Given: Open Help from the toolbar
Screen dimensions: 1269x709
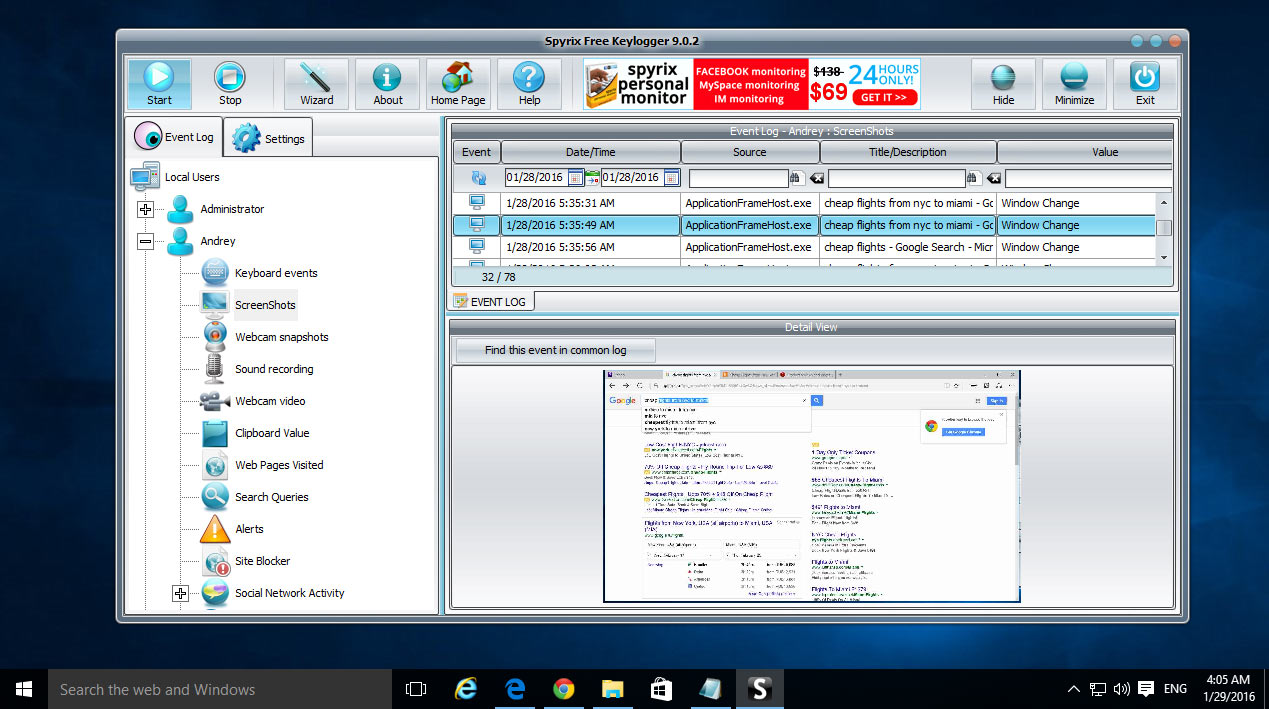Looking at the screenshot, I should 529,84.
